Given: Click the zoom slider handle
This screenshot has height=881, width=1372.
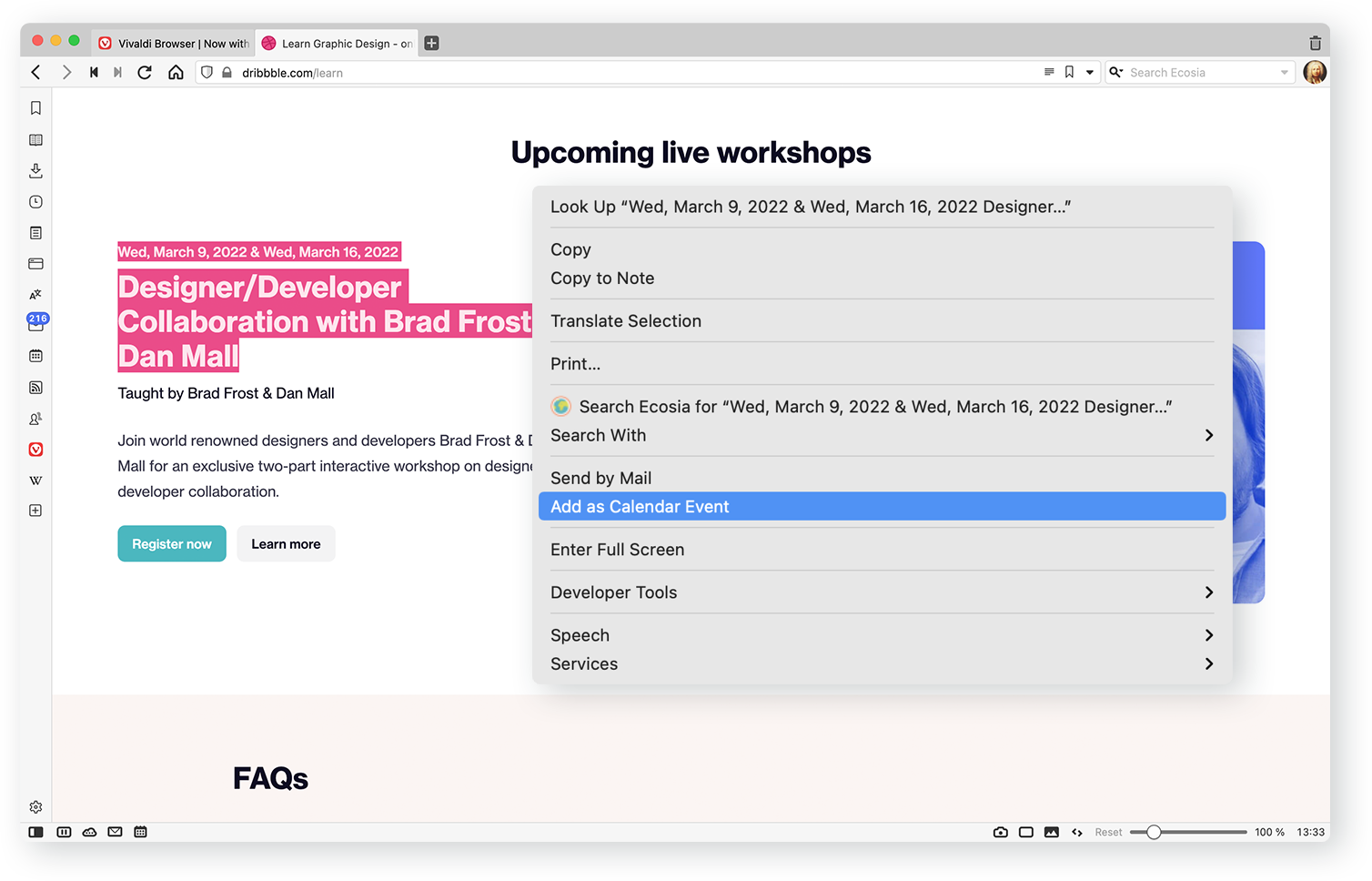Looking at the screenshot, I should click(1154, 832).
